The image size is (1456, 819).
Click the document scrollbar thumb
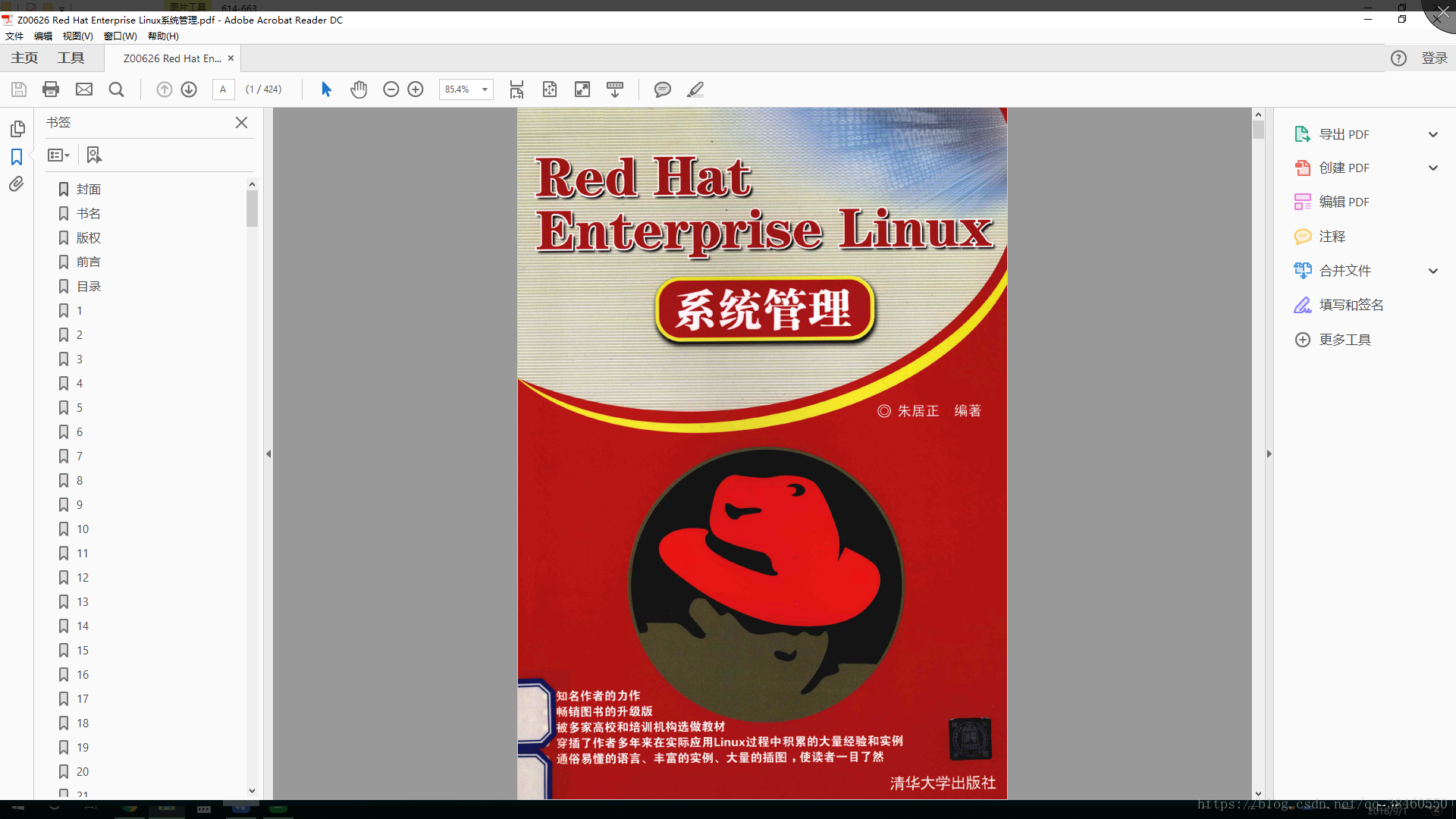click(x=1258, y=130)
